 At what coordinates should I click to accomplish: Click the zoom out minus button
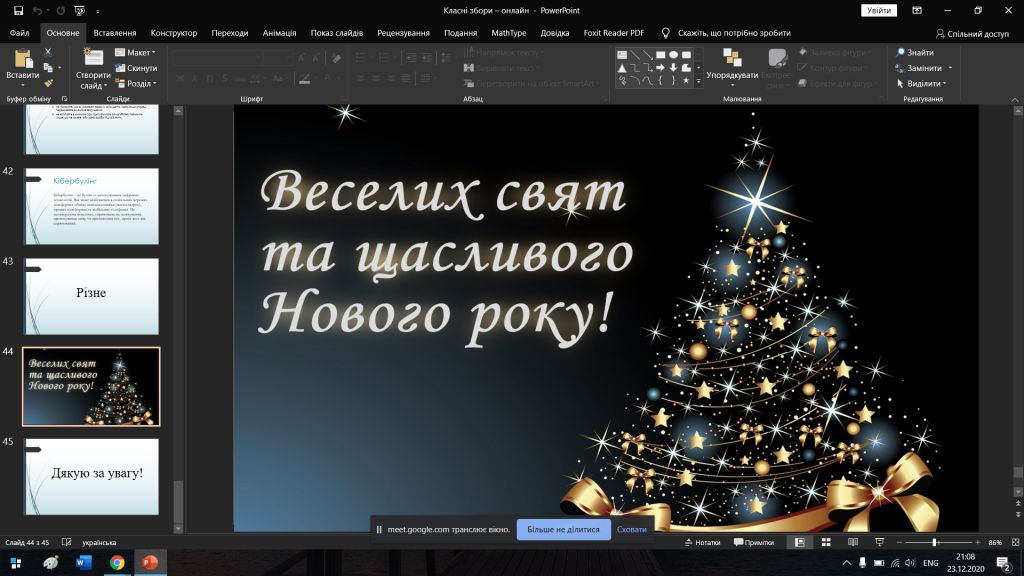[x=899, y=543]
